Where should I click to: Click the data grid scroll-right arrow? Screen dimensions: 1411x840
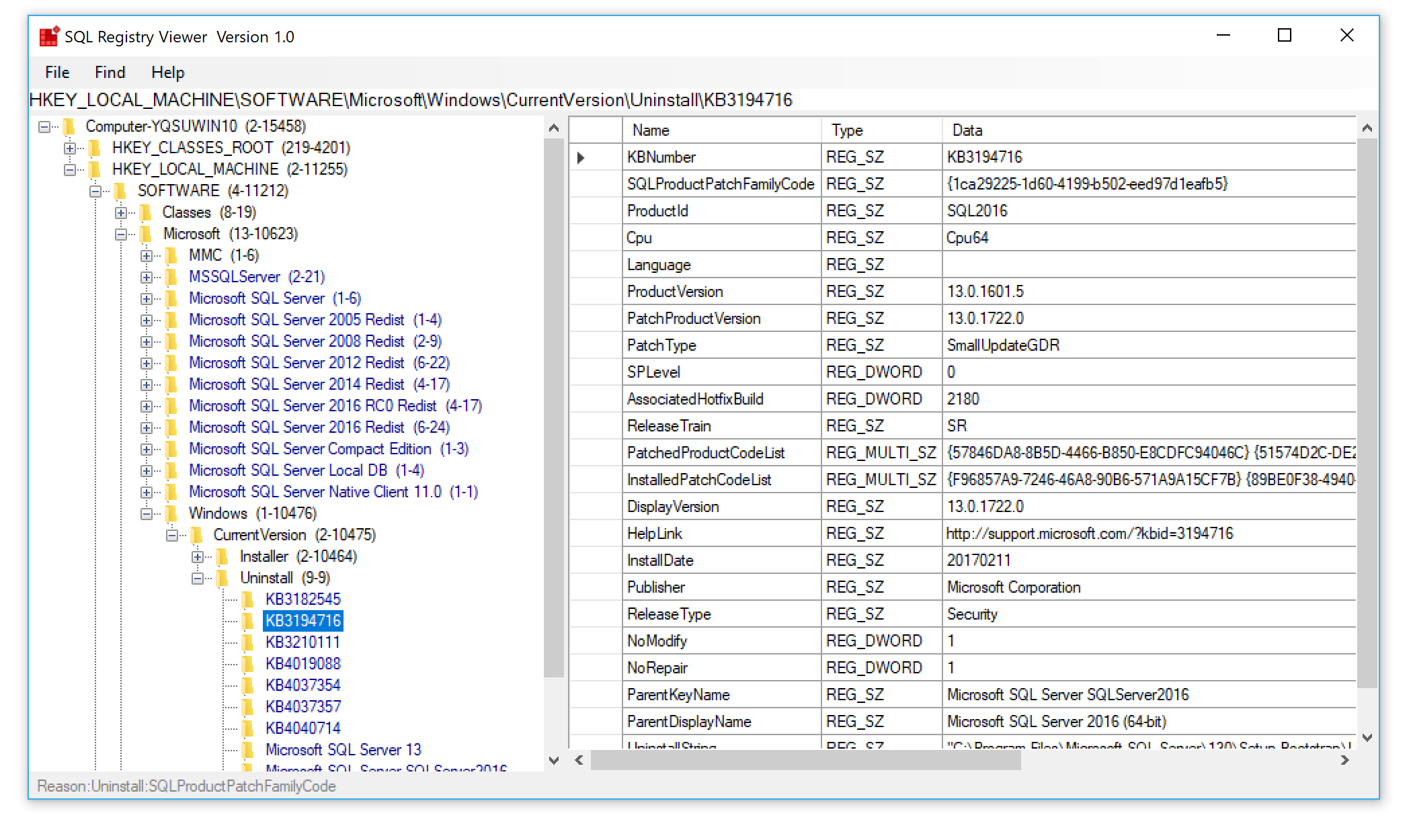1344,760
